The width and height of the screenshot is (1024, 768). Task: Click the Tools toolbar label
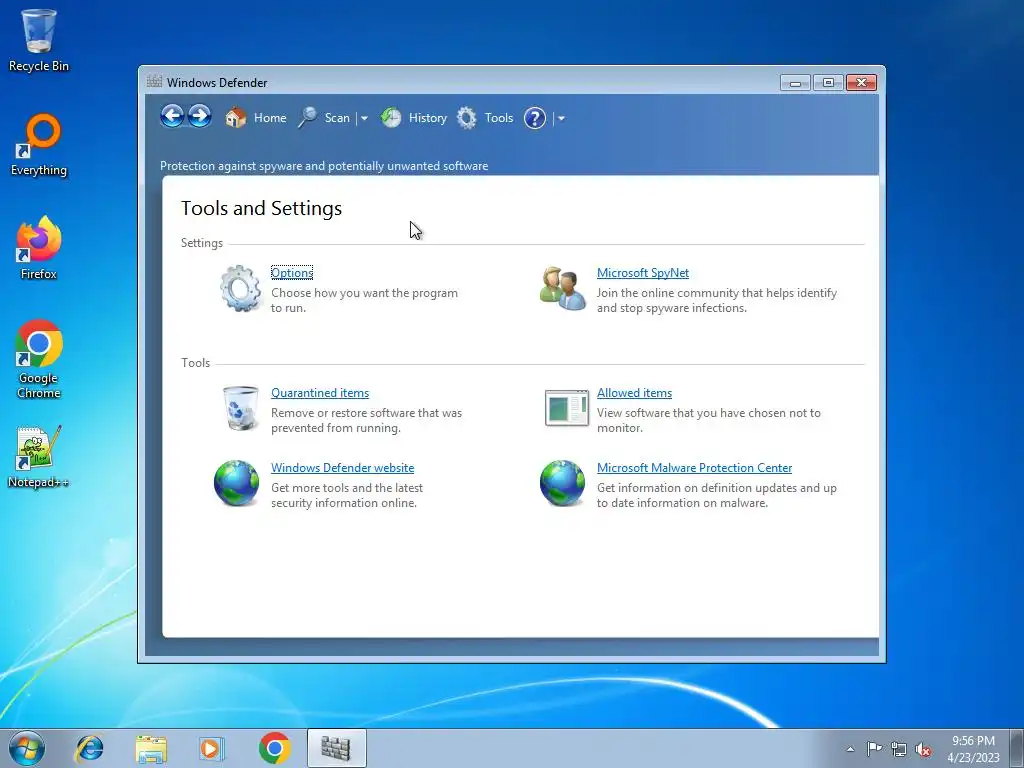[499, 118]
